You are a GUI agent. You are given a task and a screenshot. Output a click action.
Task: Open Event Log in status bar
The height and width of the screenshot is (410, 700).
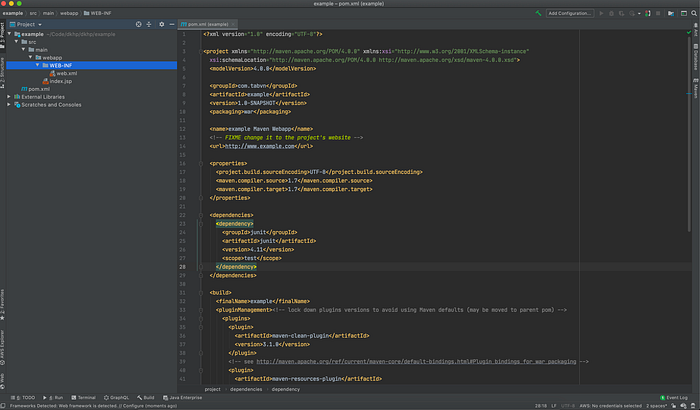(675, 397)
